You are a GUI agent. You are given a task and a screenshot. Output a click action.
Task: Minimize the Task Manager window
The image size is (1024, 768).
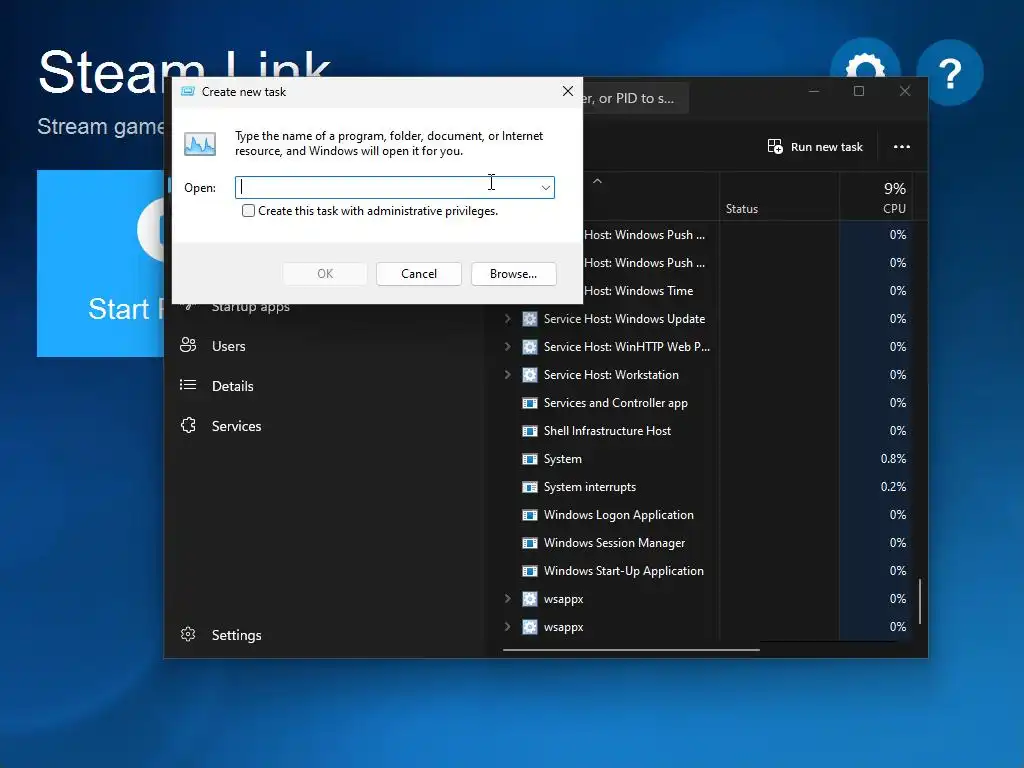coord(814,91)
